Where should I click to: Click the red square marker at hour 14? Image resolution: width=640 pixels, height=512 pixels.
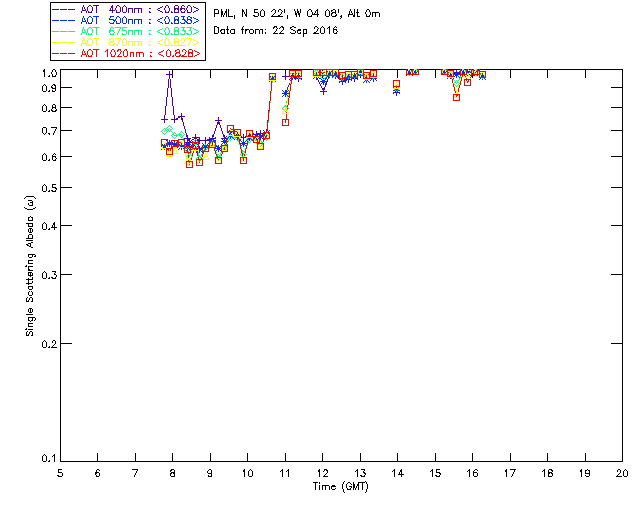click(396, 84)
